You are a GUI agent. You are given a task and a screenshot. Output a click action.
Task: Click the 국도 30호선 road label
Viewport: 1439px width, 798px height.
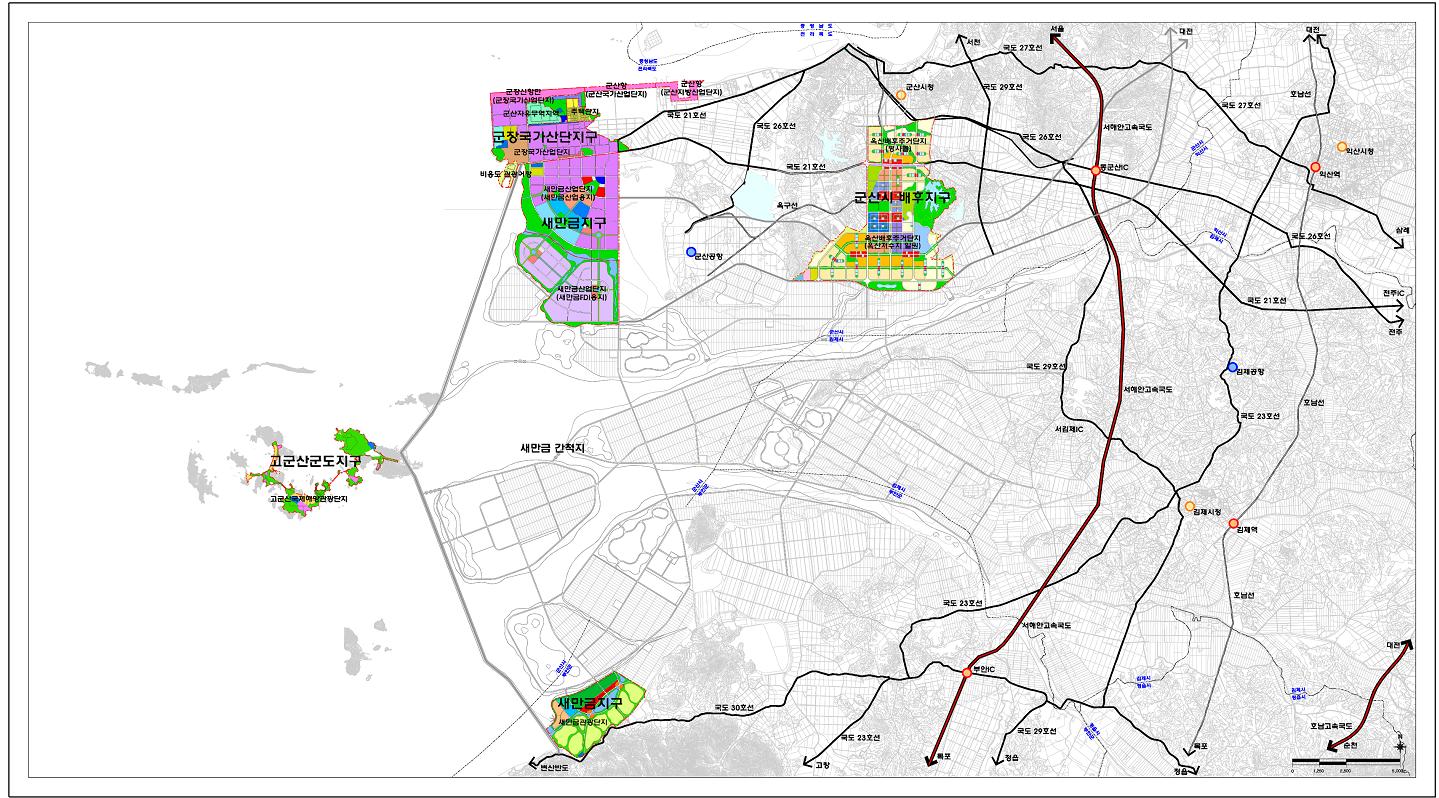734,708
